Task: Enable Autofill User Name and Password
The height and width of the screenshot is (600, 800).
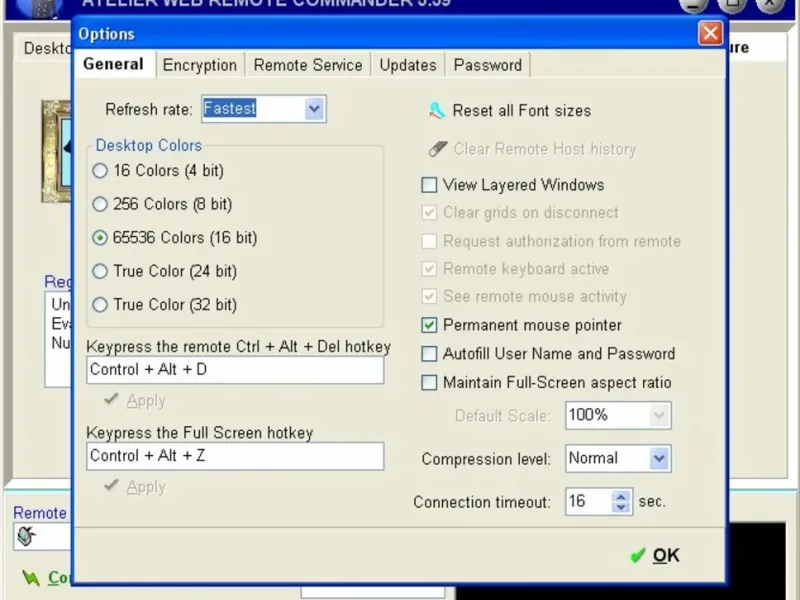Action: [x=429, y=354]
